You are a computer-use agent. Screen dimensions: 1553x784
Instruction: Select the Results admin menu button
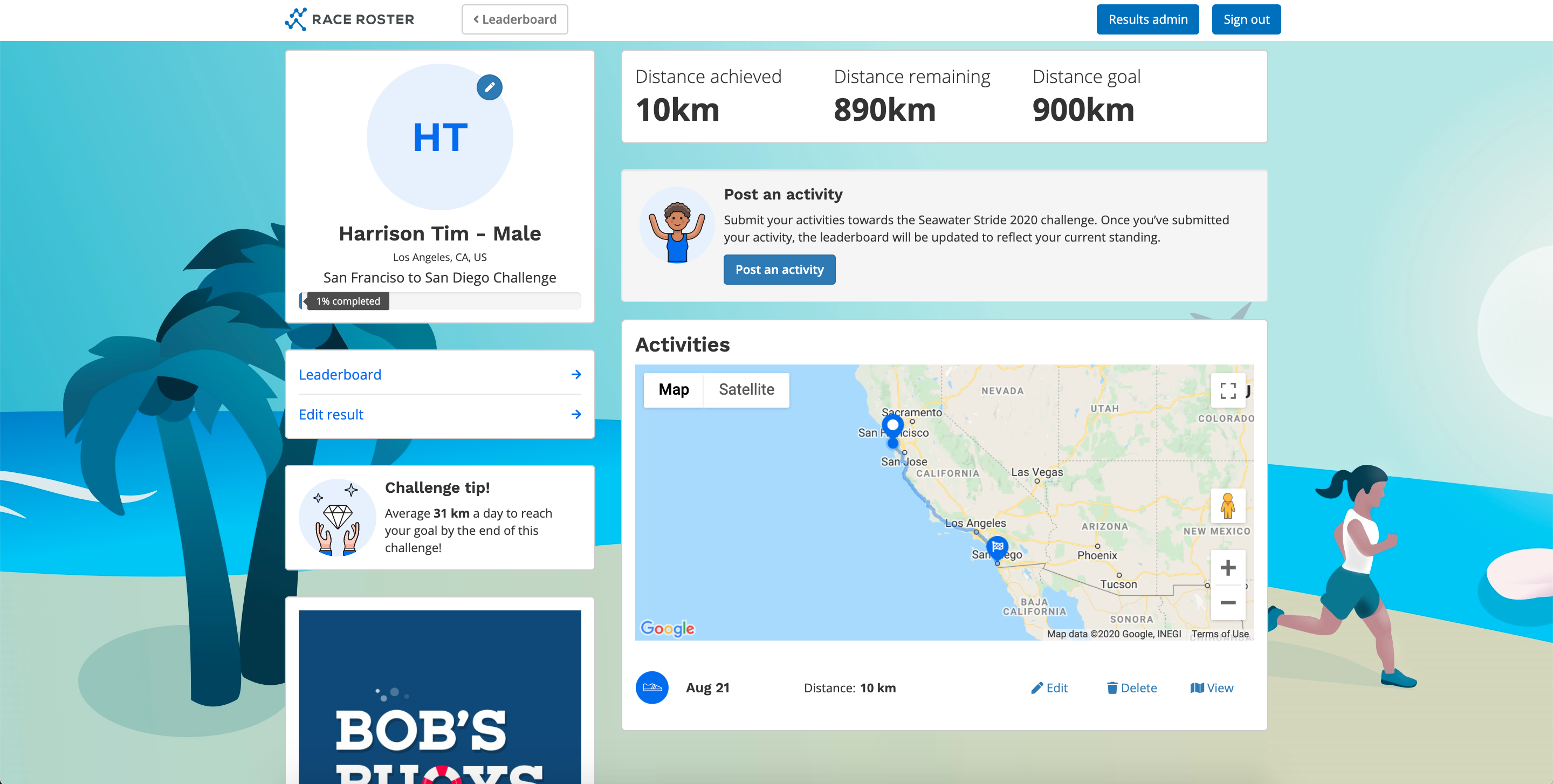pyautogui.click(x=1148, y=19)
